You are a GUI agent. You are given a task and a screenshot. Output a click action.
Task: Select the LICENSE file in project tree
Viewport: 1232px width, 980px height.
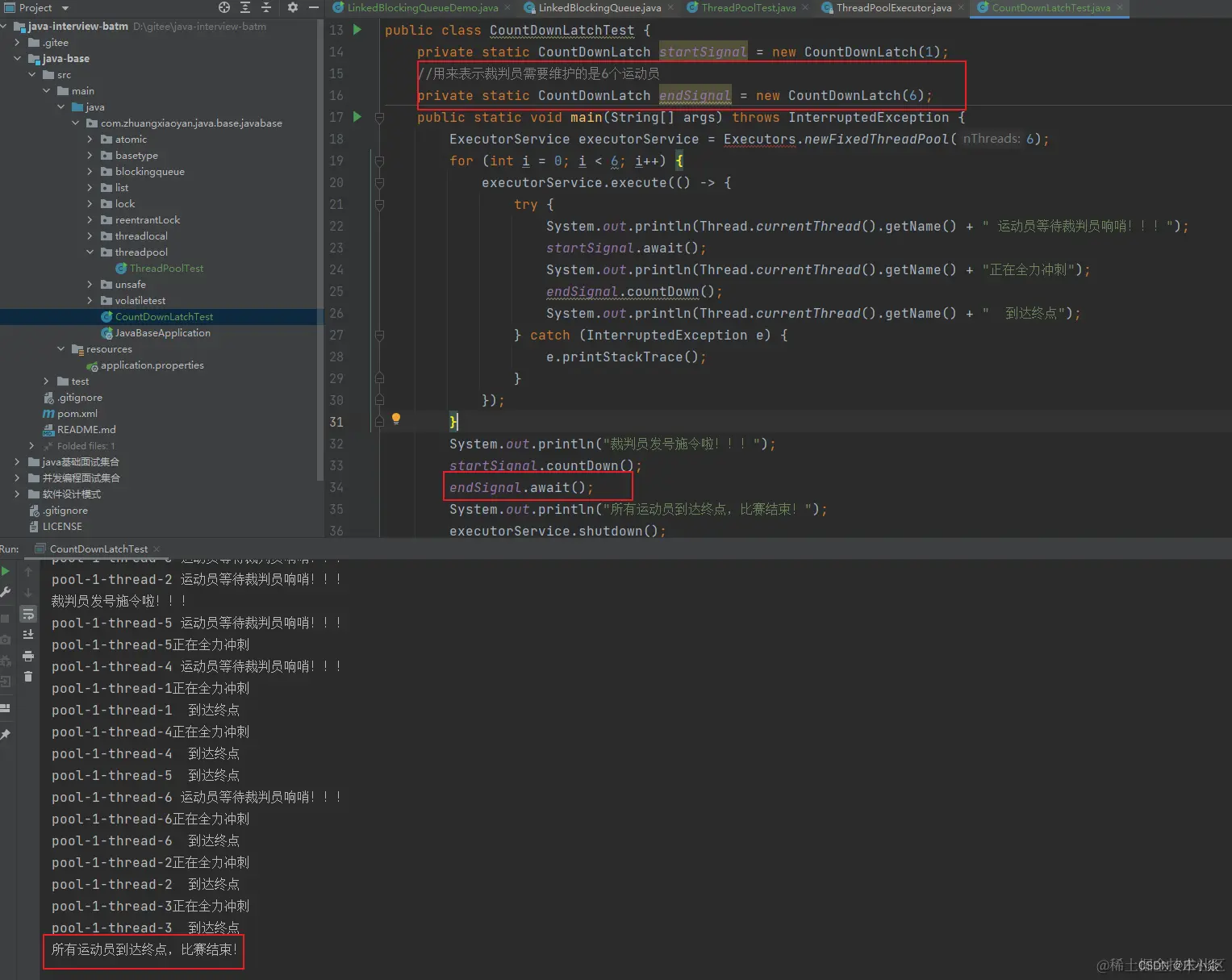click(x=62, y=527)
